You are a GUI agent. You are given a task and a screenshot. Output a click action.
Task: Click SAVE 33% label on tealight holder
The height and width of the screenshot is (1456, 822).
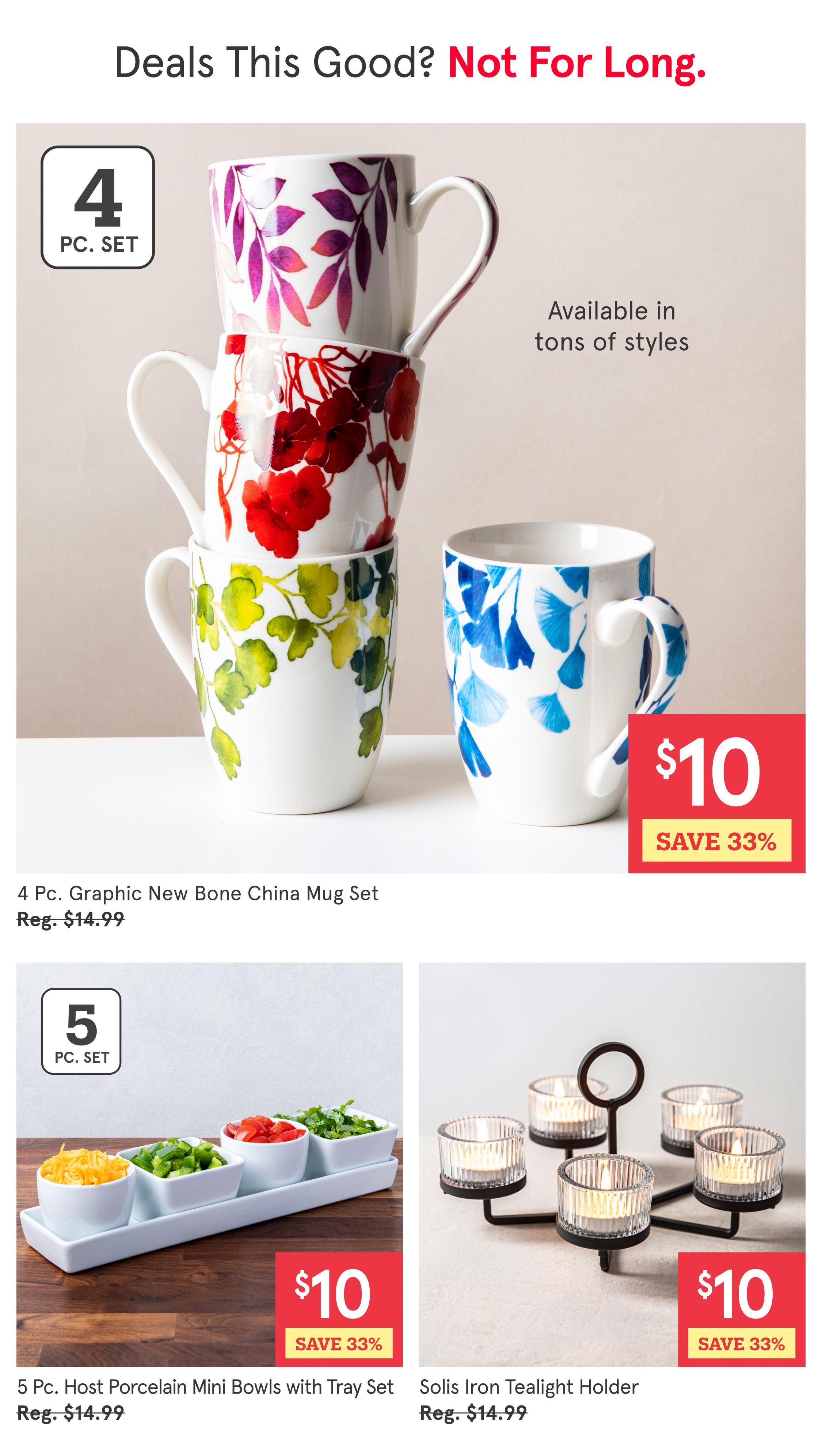pyautogui.click(x=741, y=1343)
